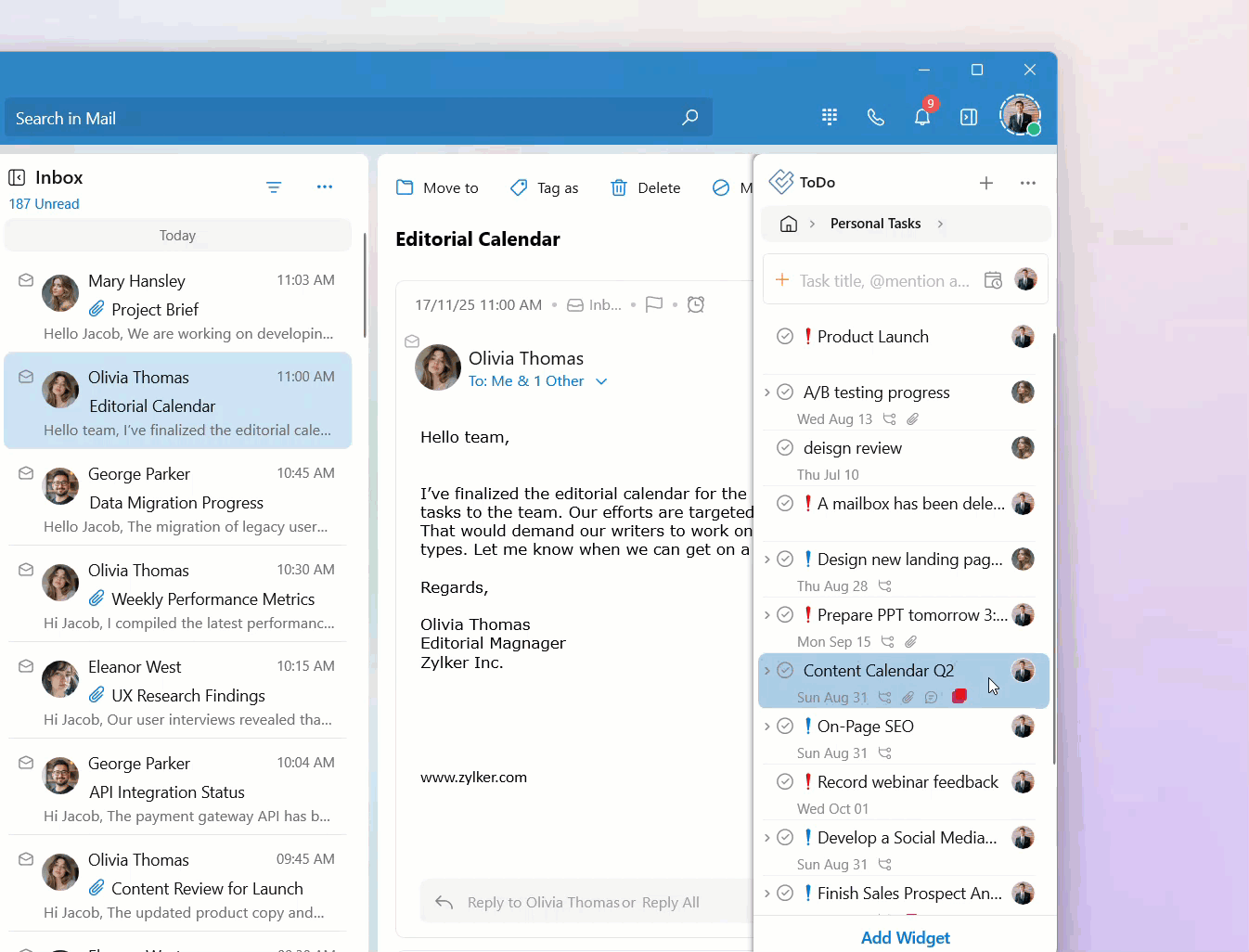Add a new ToDo item with plus

986,183
